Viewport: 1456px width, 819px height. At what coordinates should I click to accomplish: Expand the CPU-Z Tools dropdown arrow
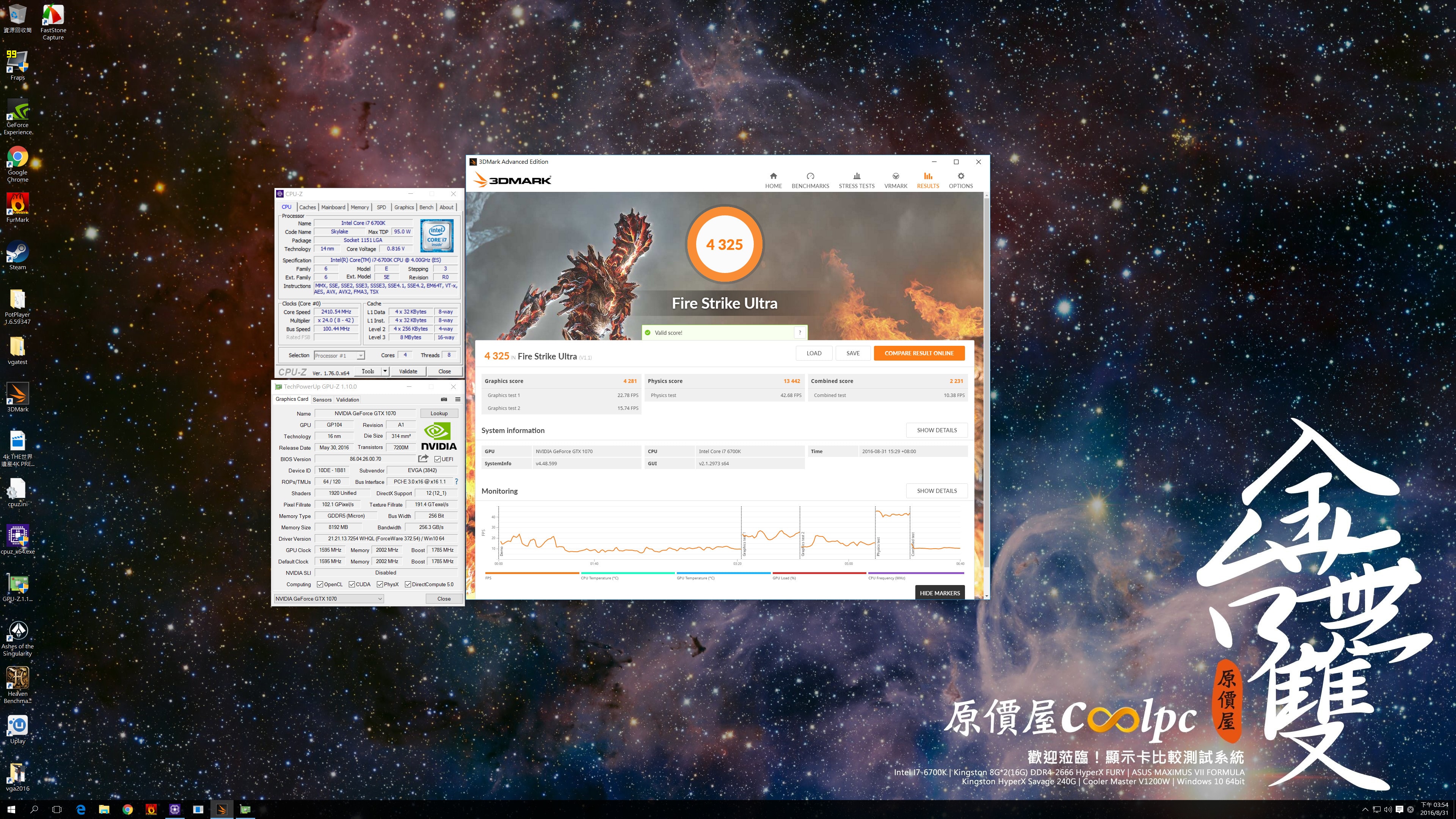click(385, 371)
